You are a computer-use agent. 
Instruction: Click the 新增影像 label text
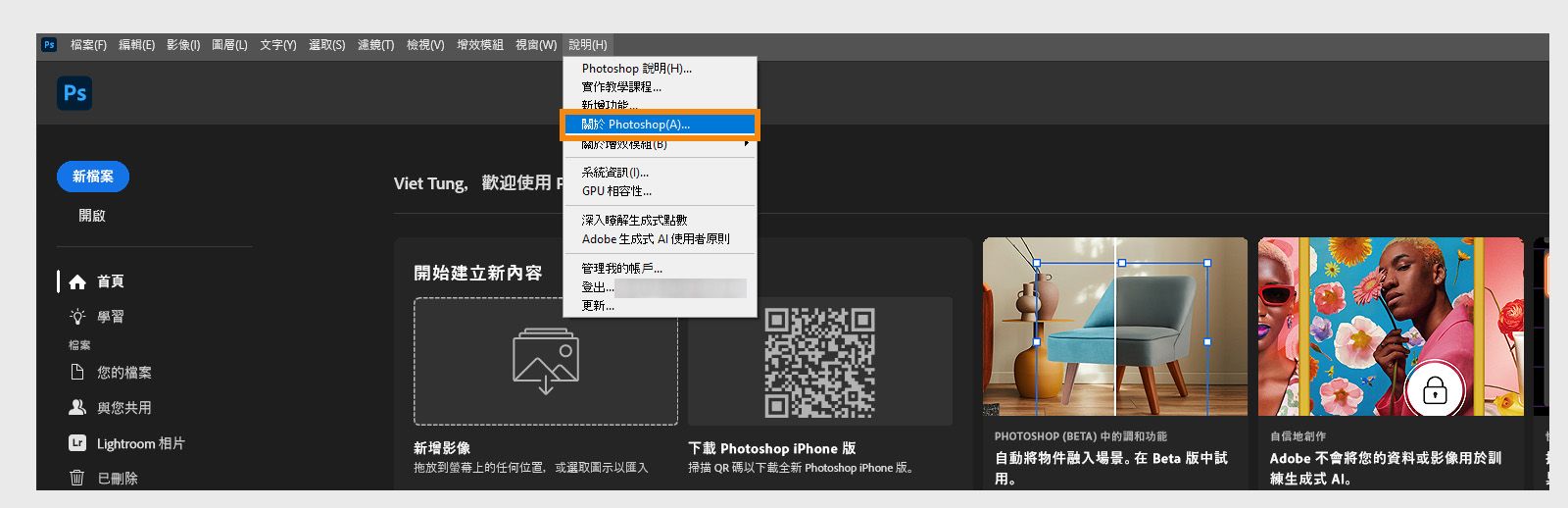click(x=442, y=448)
